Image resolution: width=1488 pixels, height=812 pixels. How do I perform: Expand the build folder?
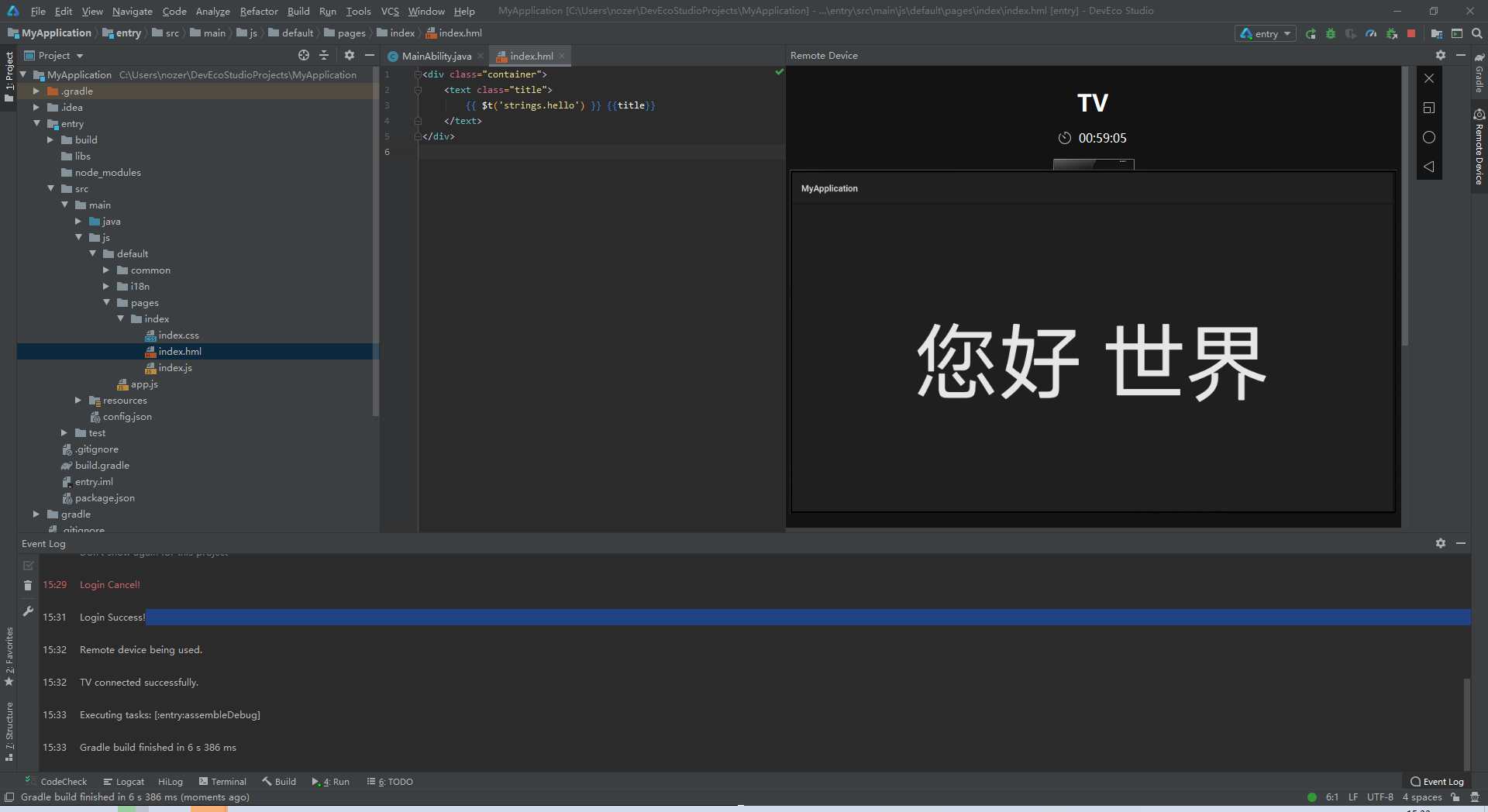click(x=50, y=139)
